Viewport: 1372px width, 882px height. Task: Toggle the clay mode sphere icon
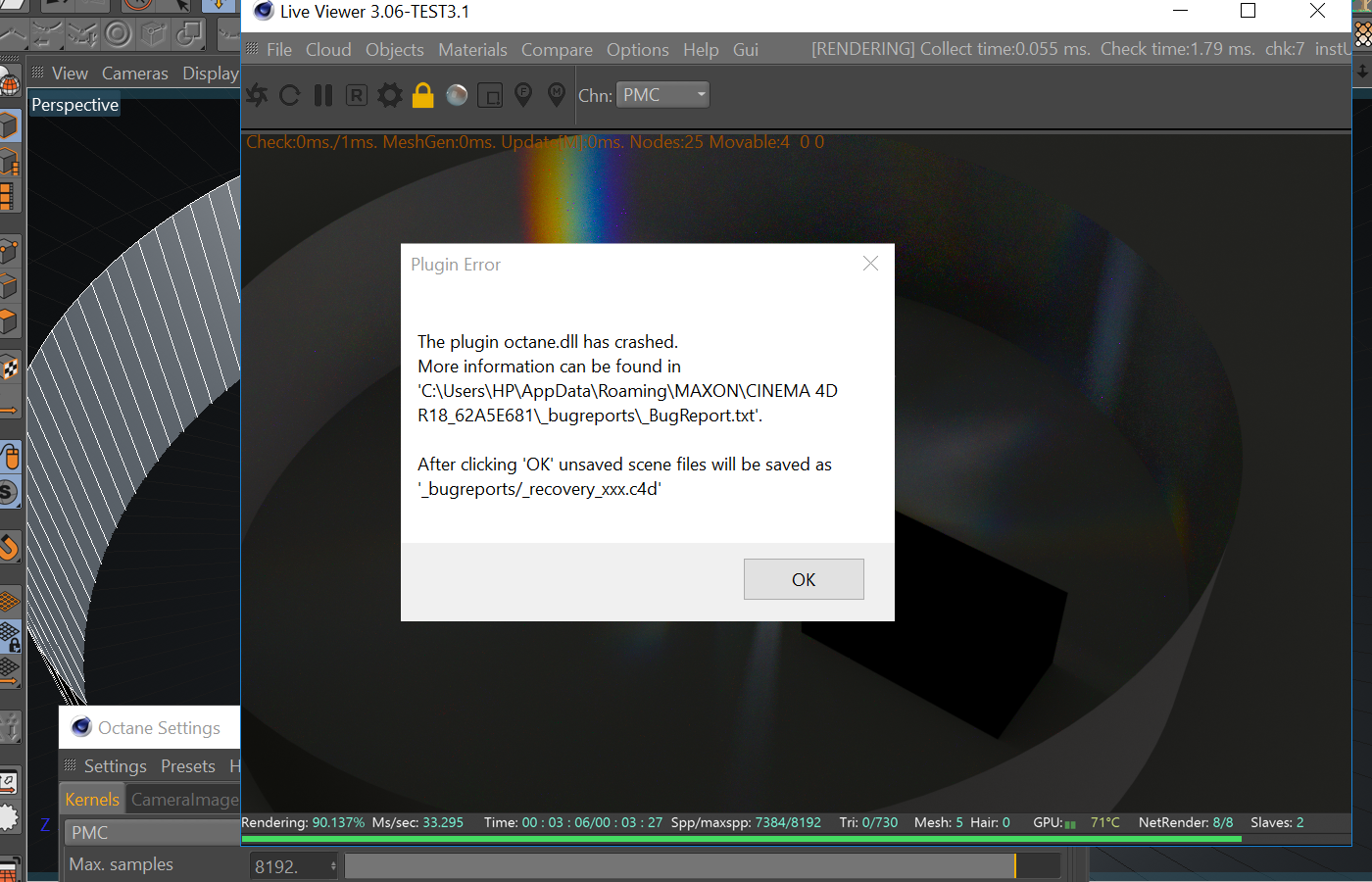(x=457, y=95)
